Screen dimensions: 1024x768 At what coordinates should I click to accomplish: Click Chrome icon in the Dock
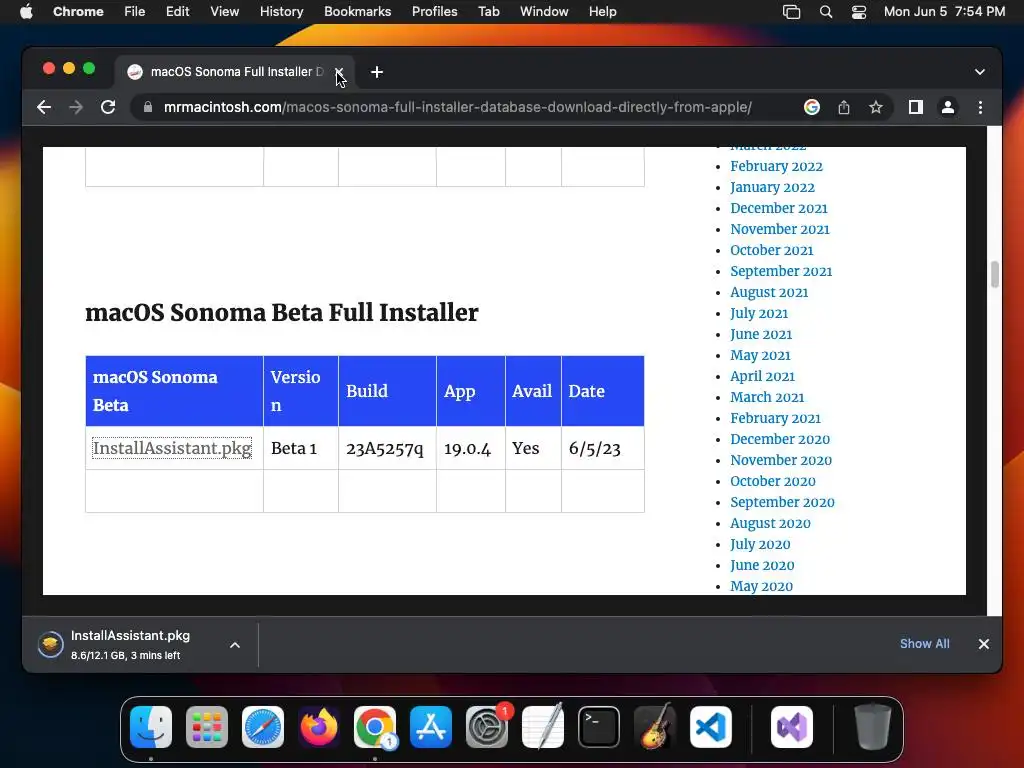tap(375, 727)
